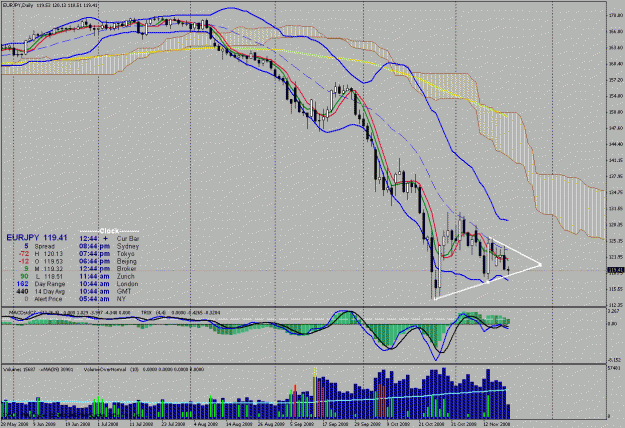Image resolution: width=625 pixels, height=428 pixels.
Task: Click the Cur Bar clock label
Action: pos(128,239)
